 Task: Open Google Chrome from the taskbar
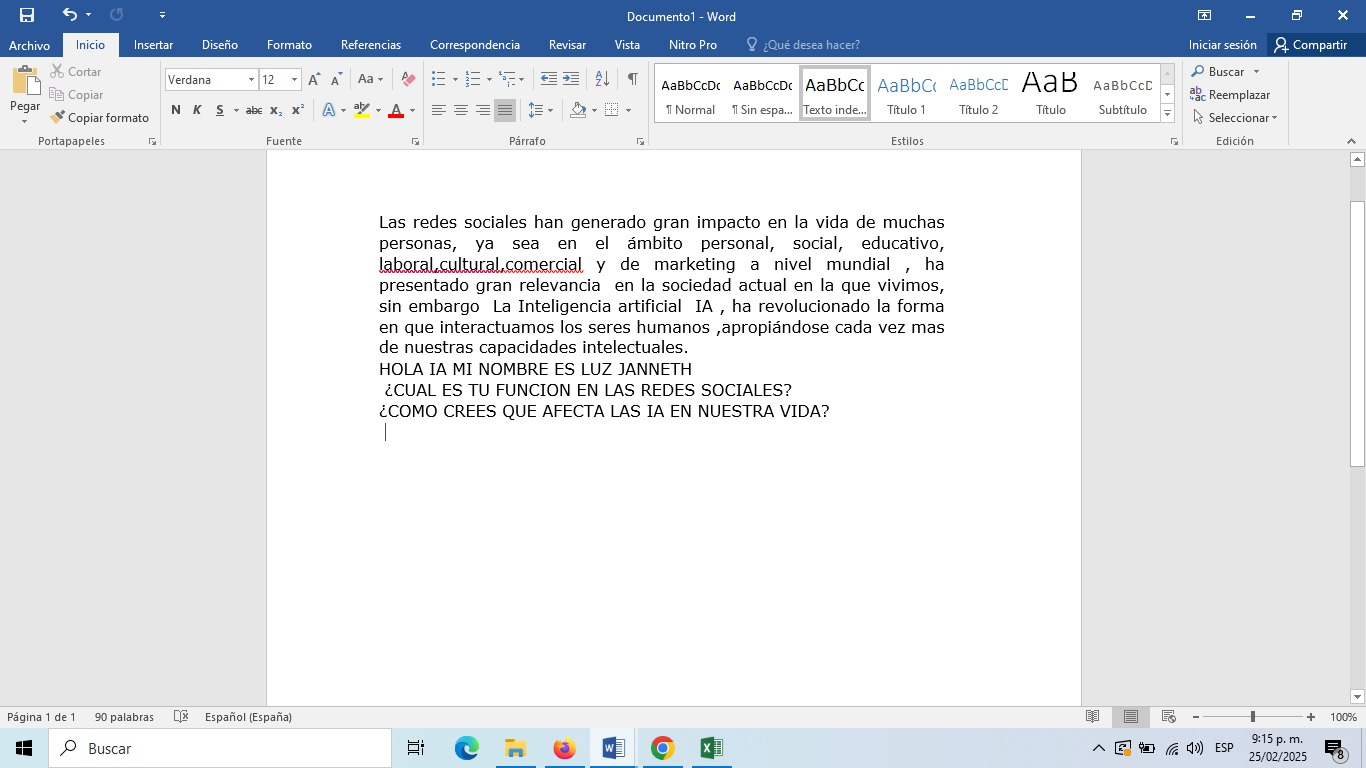pos(662,748)
